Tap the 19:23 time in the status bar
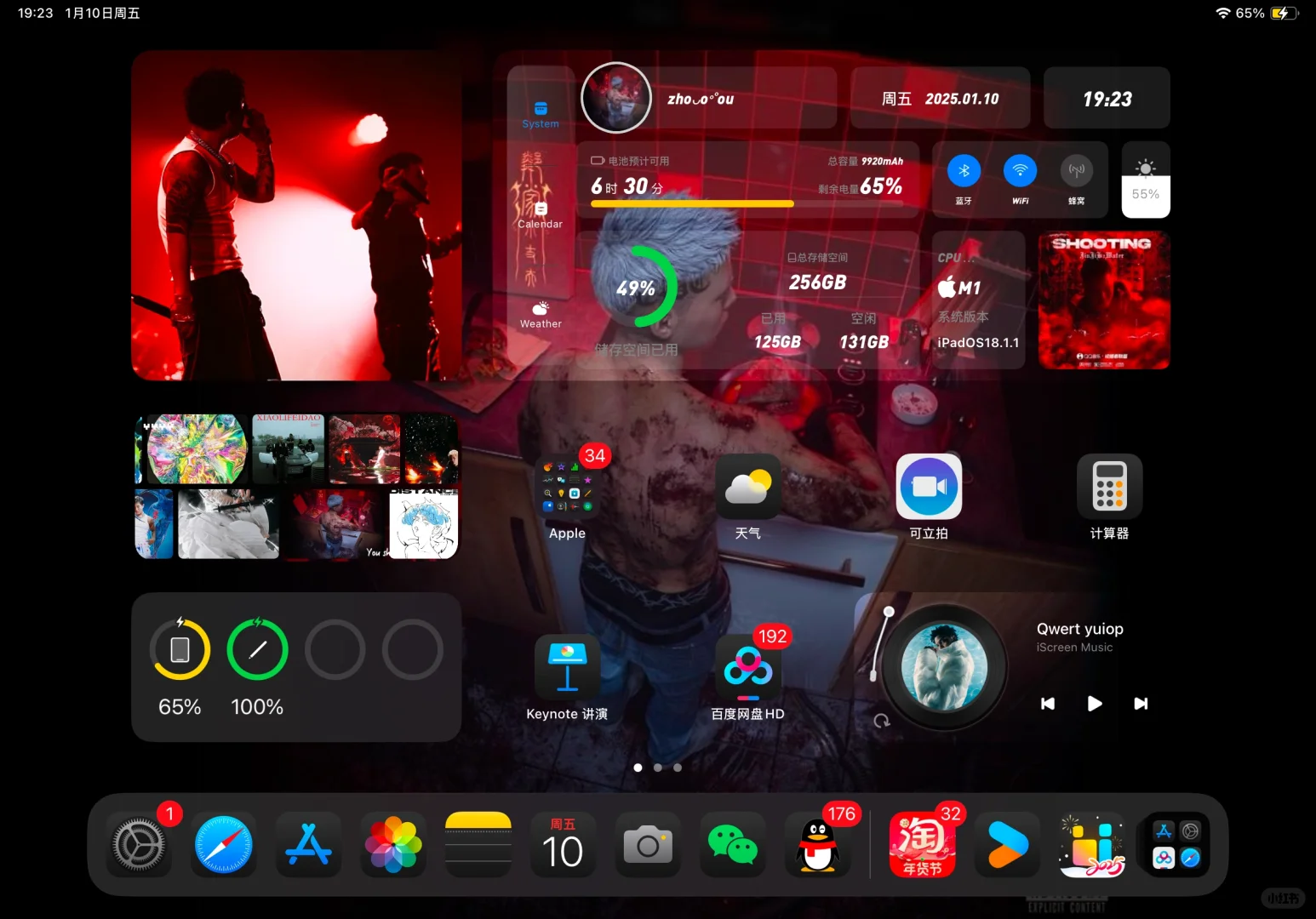Image resolution: width=1316 pixels, height=919 pixels. (35, 13)
